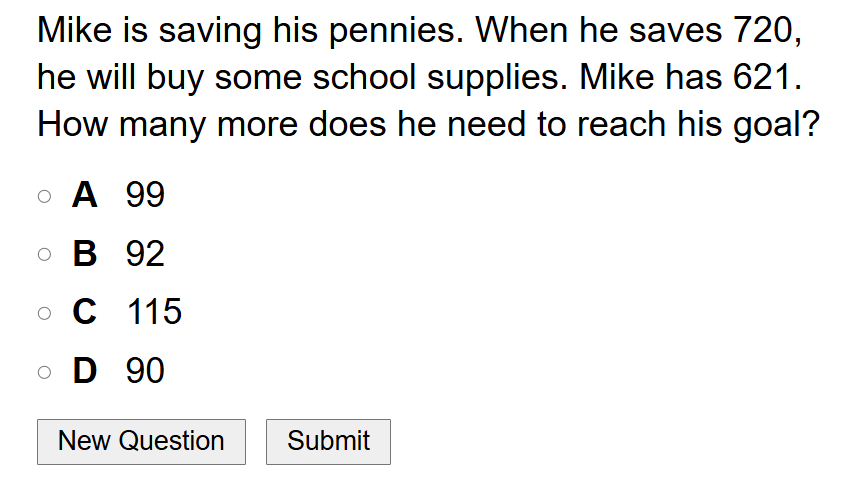845x489 pixels.
Task: Select the radio button for option C
Action: 44,313
